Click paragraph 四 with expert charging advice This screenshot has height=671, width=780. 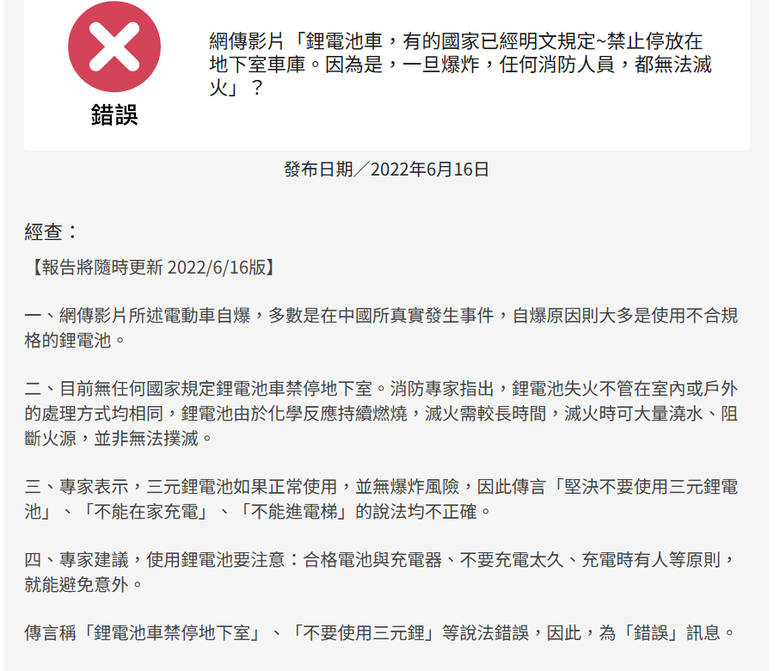pyautogui.click(x=381, y=572)
